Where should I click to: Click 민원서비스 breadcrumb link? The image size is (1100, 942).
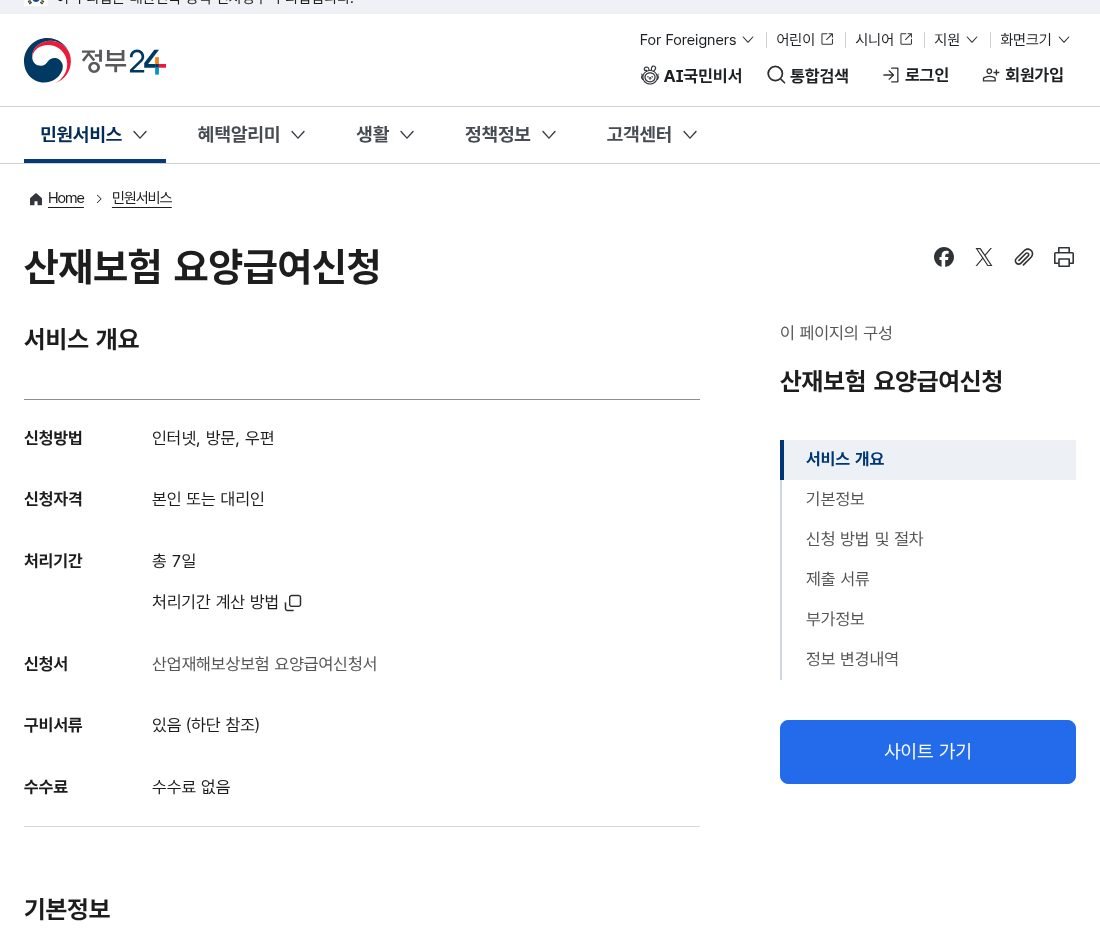pyautogui.click(x=142, y=199)
